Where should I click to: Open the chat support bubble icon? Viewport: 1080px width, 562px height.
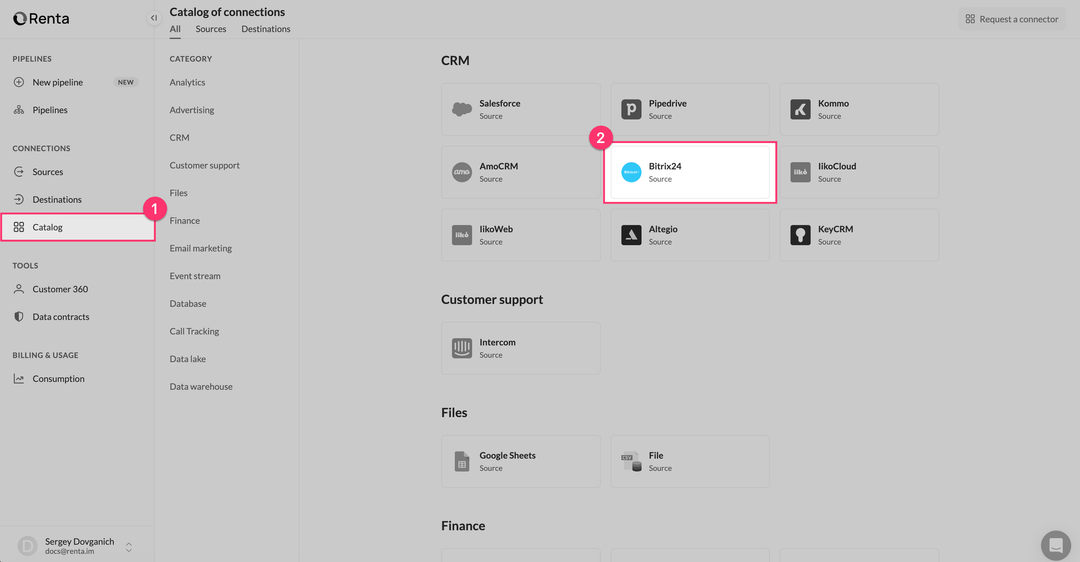[x=1055, y=545]
